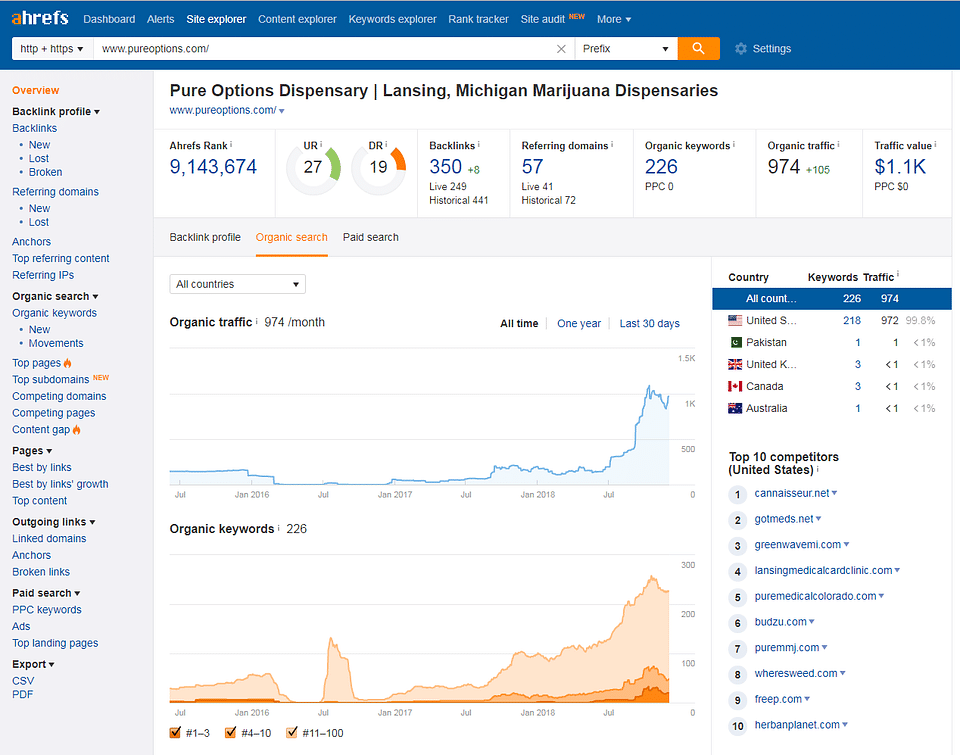Export report as PDF
The image size is (960, 755).
pyautogui.click(x=23, y=694)
